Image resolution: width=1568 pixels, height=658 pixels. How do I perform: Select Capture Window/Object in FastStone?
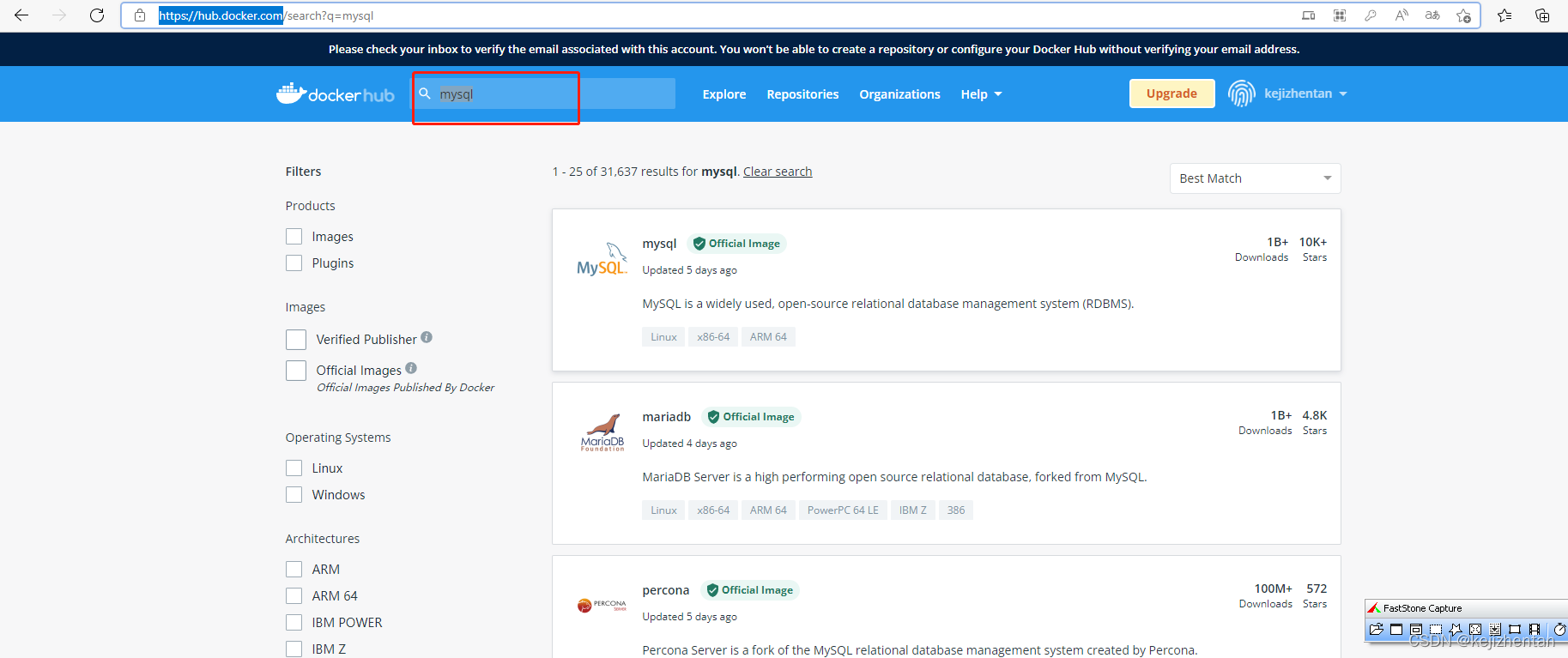coord(1416,629)
